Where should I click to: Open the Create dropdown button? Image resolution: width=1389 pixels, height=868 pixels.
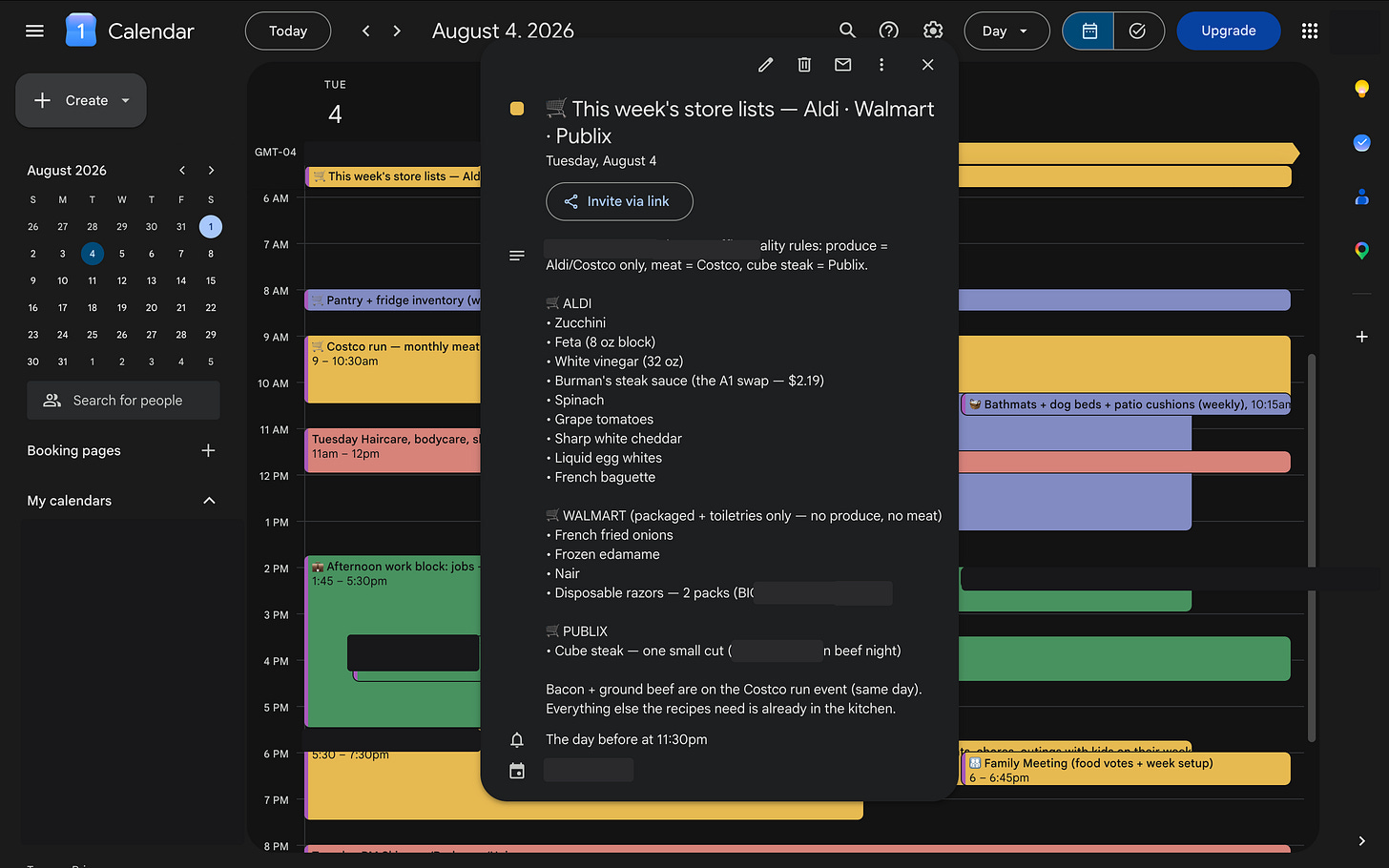(81, 100)
